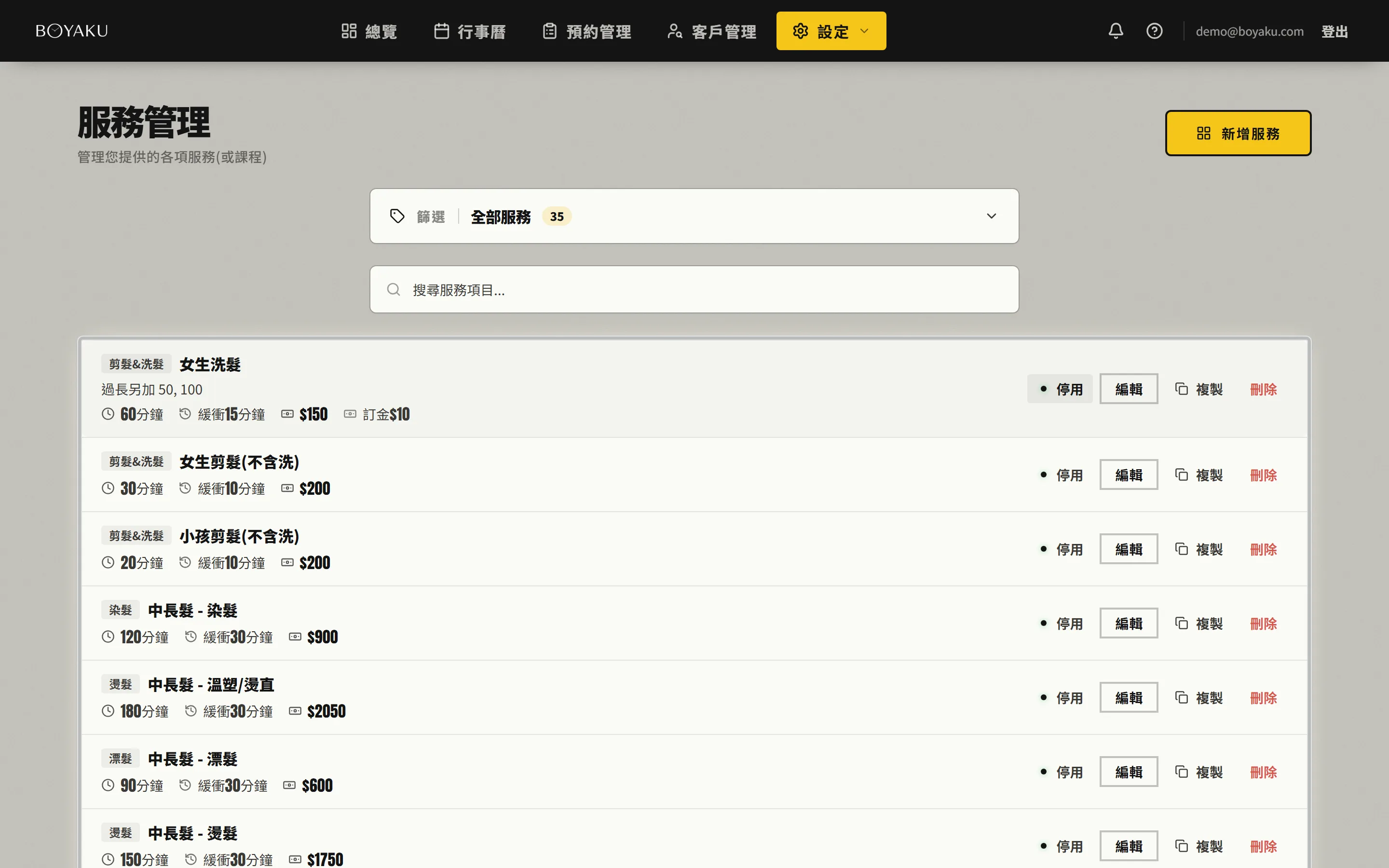Toggle 停用 for 女生洗髮

[1060, 389]
